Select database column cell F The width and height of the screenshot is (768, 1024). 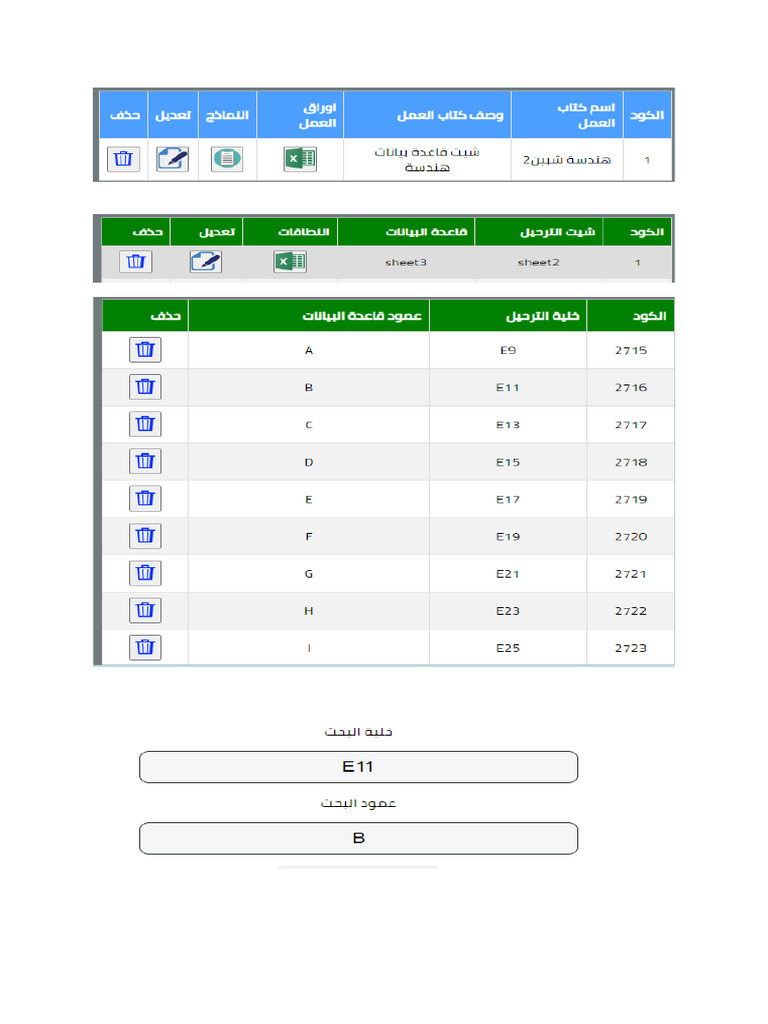309,537
